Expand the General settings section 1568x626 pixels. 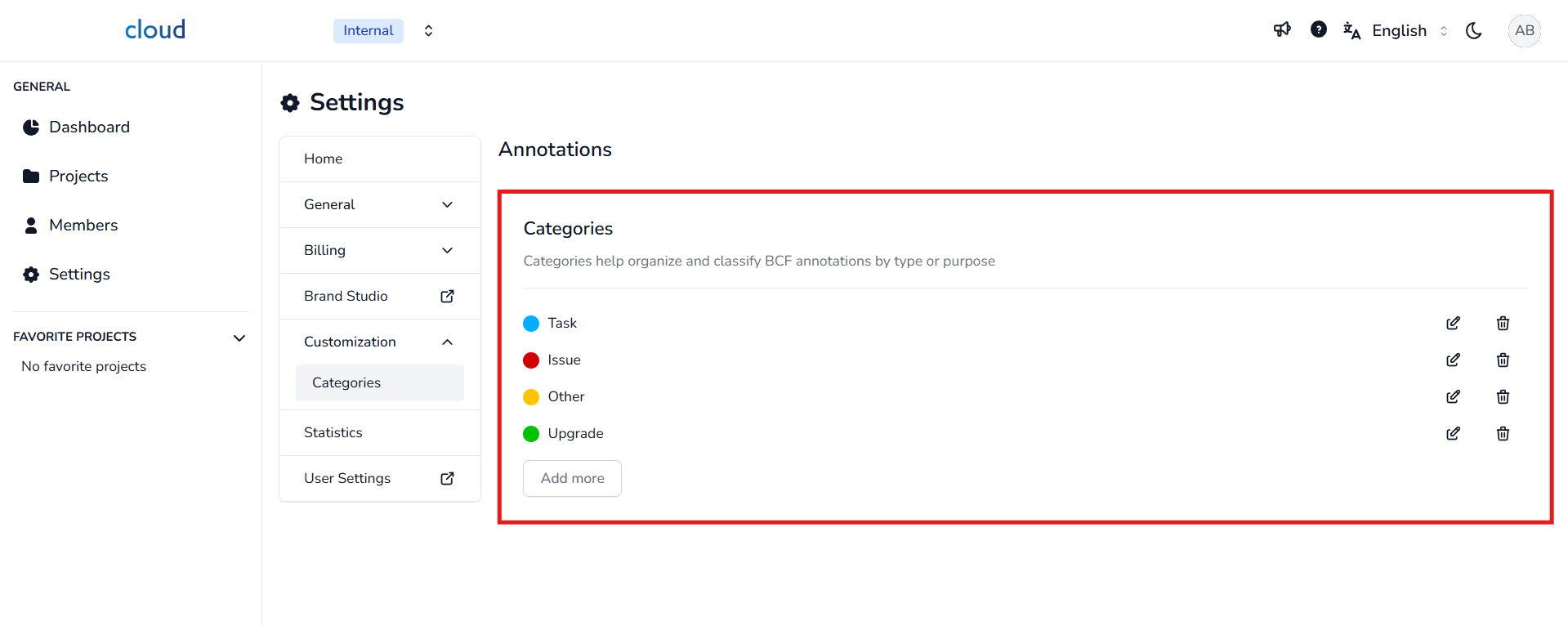click(x=447, y=205)
